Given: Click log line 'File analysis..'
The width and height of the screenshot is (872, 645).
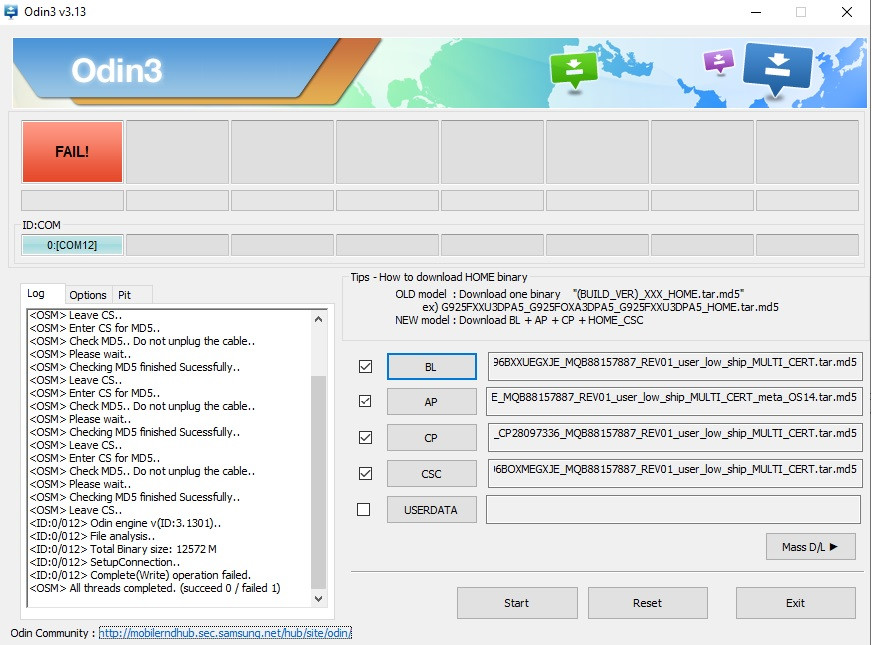Looking at the screenshot, I should point(92,536).
